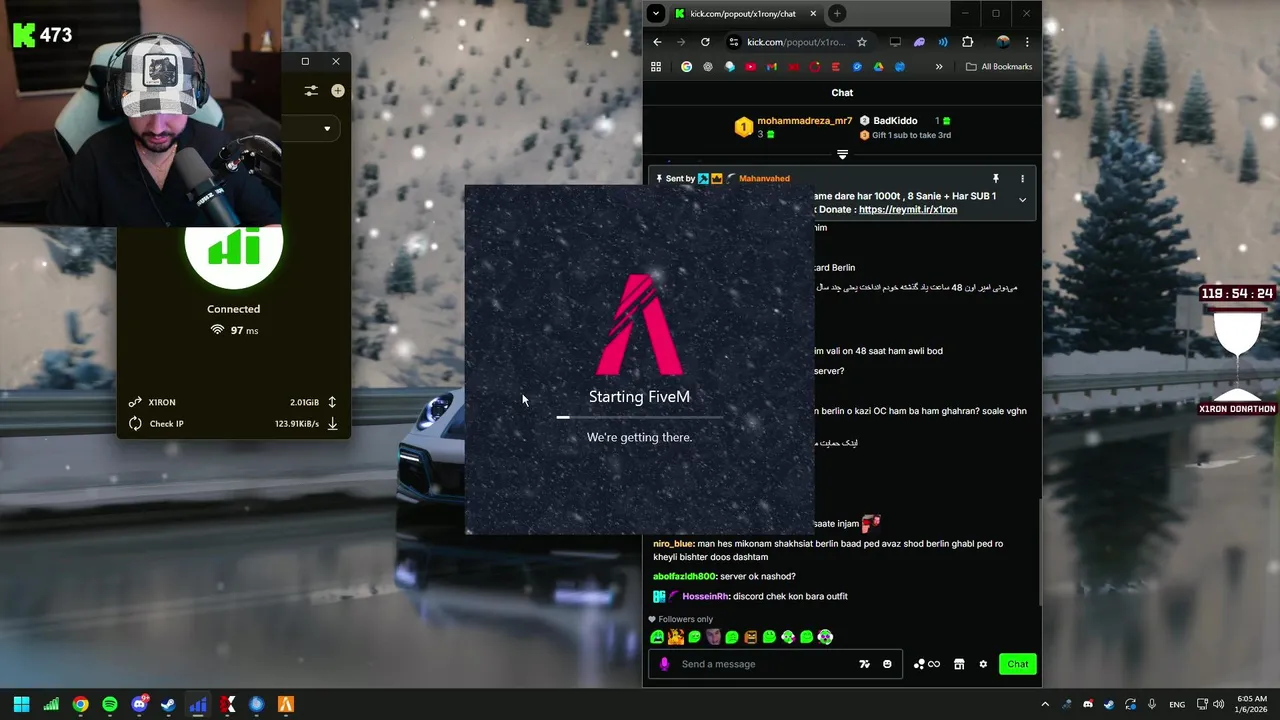Open Spotify from the taskbar
Viewport: 1280px width, 720px height.
click(110, 704)
